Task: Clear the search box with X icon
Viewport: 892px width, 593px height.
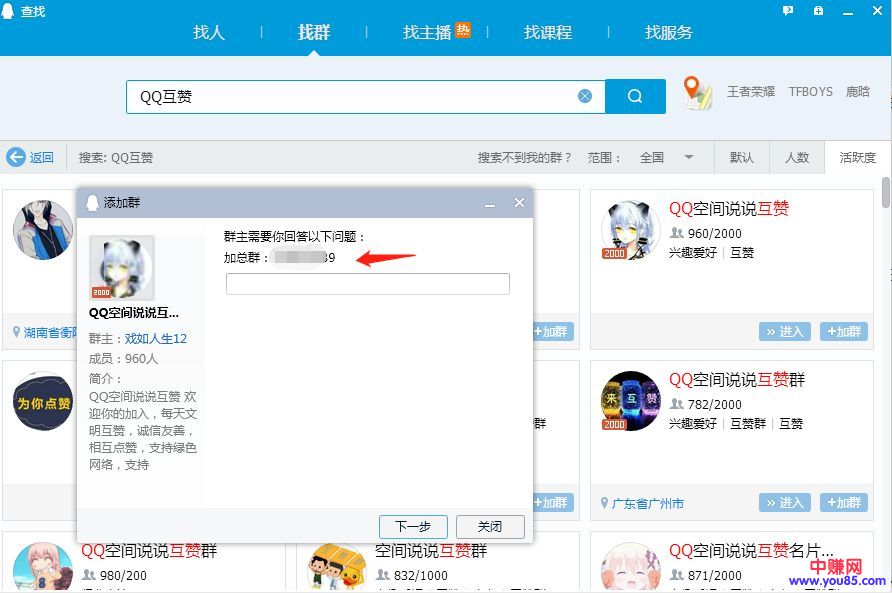Action: pyautogui.click(x=585, y=96)
